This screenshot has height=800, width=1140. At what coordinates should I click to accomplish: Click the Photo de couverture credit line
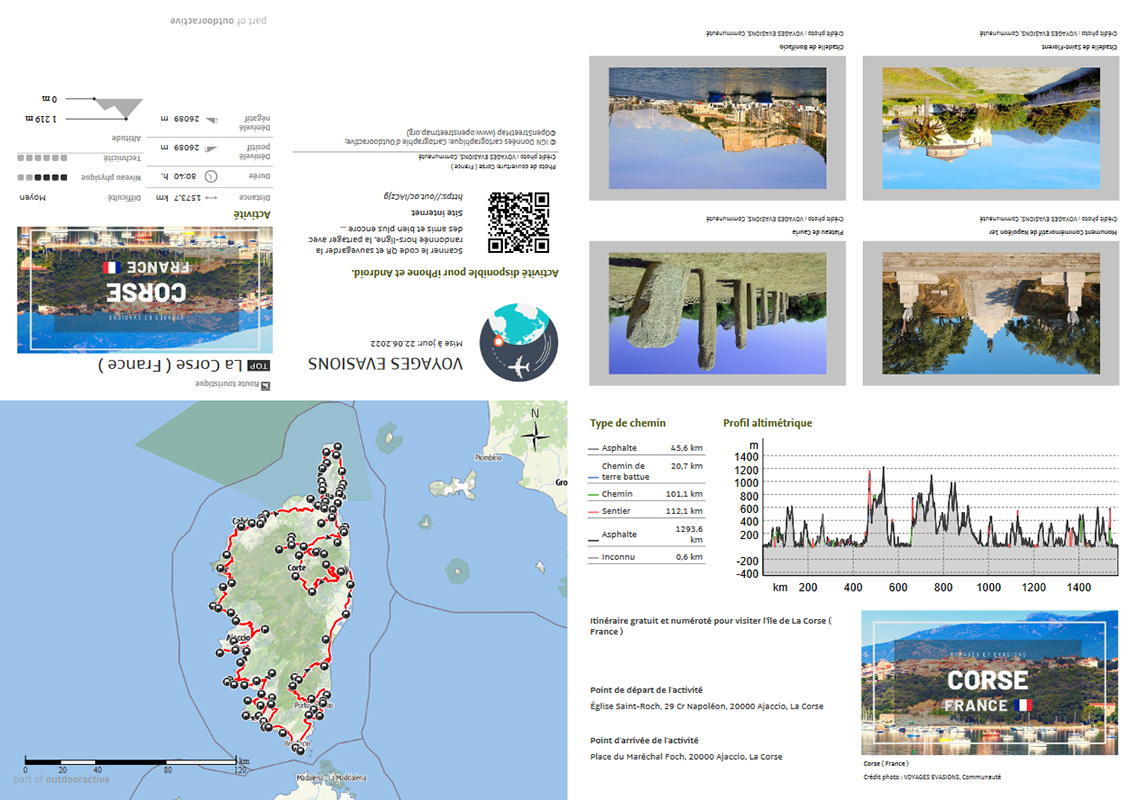point(504,167)
